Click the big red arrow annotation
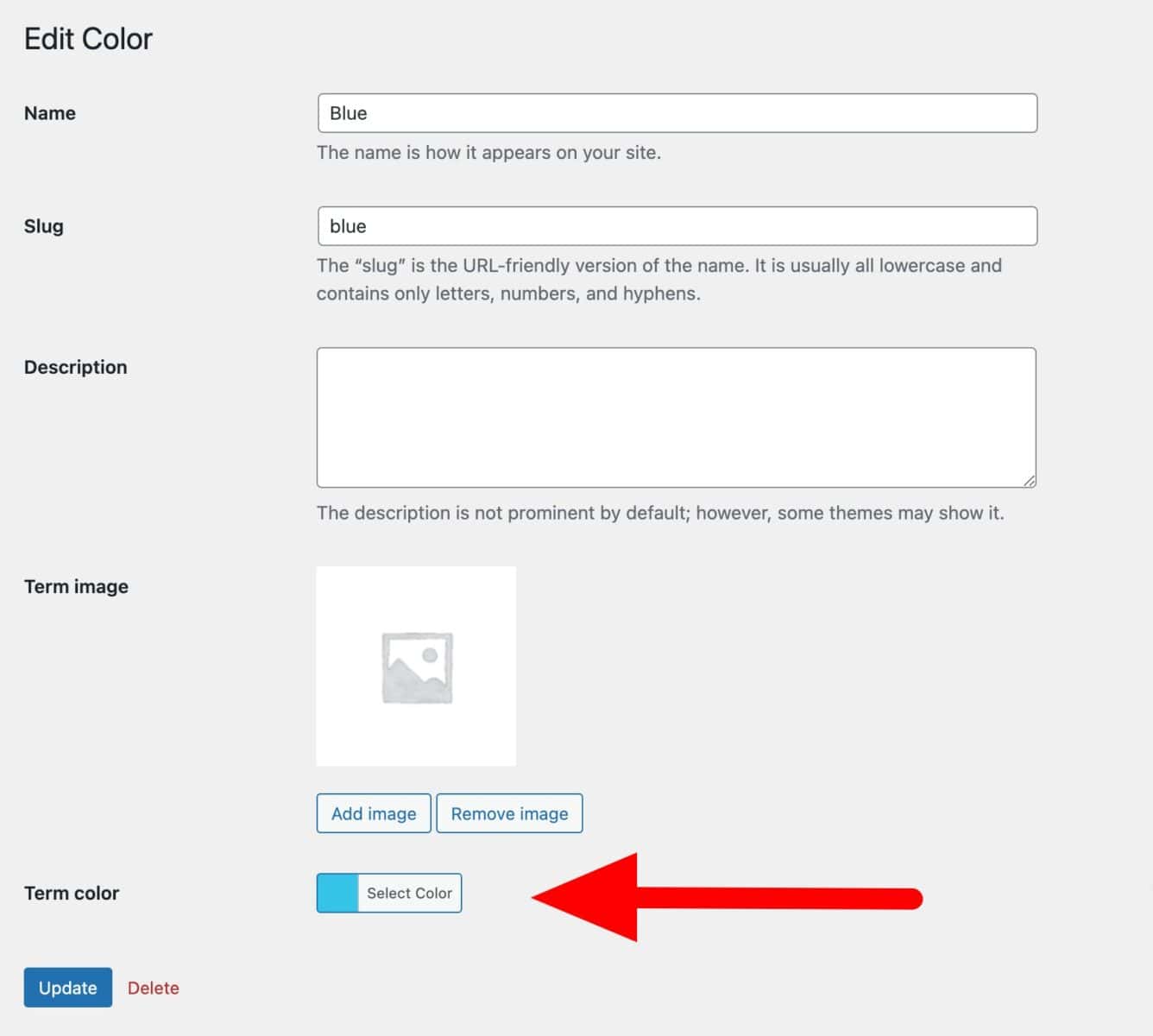This screenshot has width=1153, height=1036. pyautogui.click(x=727, y=898)
